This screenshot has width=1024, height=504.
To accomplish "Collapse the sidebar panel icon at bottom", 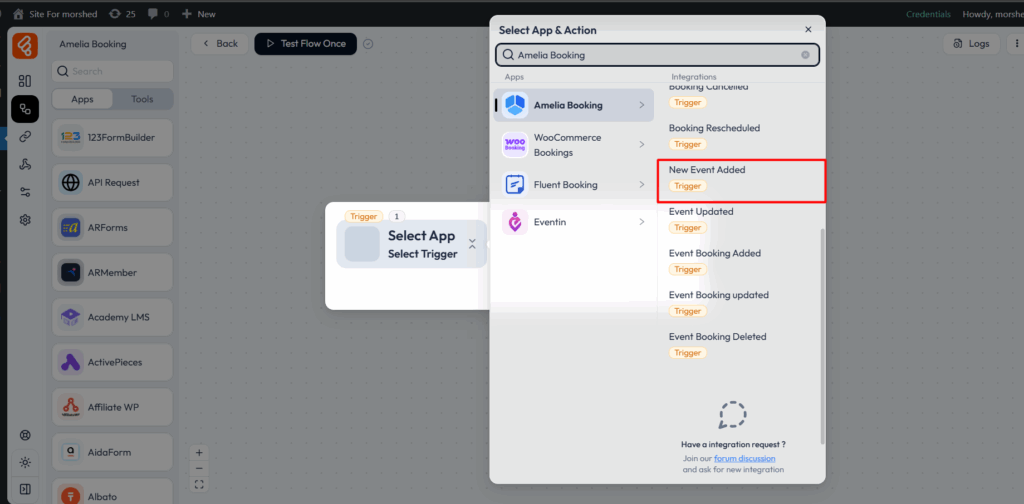I will (x=25, y=489).
